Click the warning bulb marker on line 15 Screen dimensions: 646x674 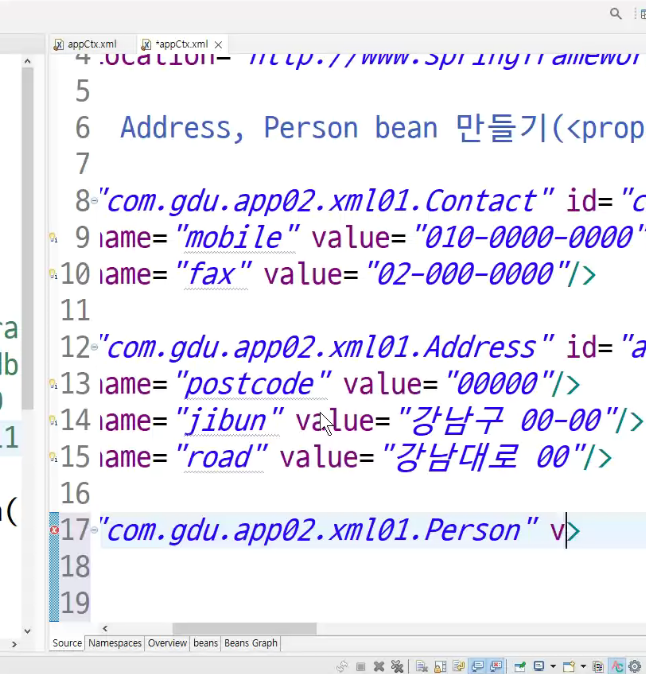click(53, 456)
